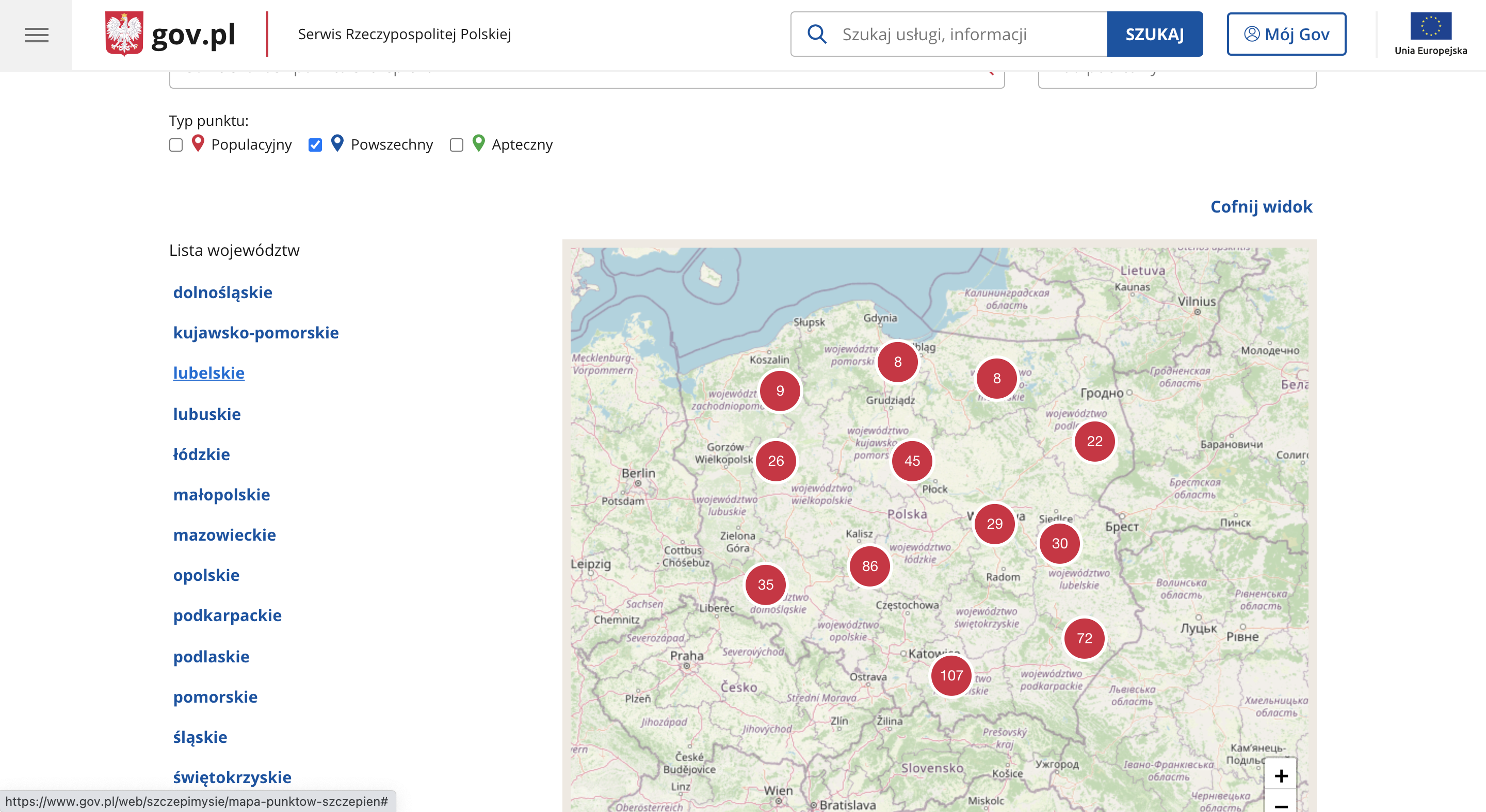Click the magnifier icon in search box
The image size is (1486, 812).
[817, 34]
